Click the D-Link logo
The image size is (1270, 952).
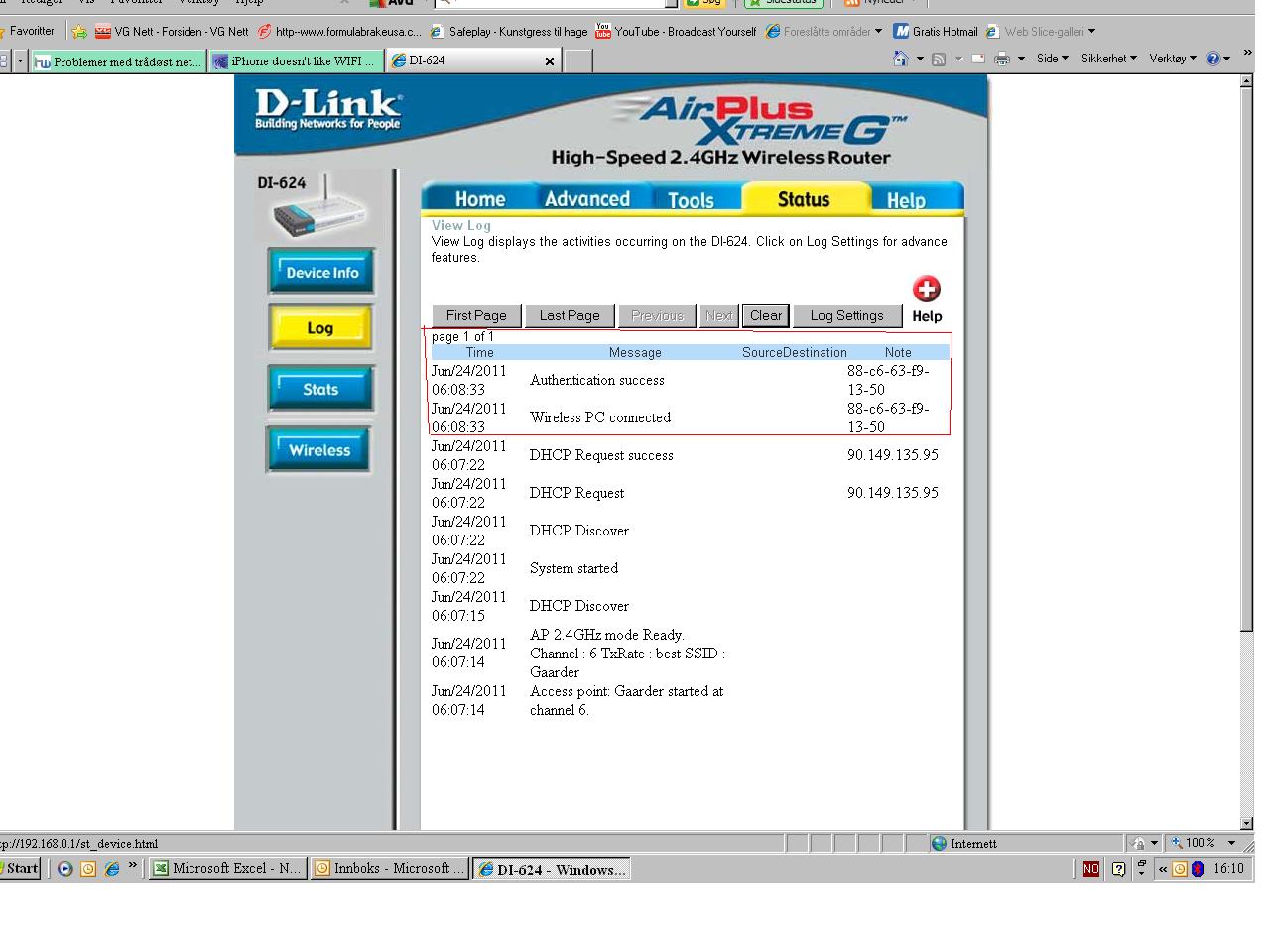point(327,109)
